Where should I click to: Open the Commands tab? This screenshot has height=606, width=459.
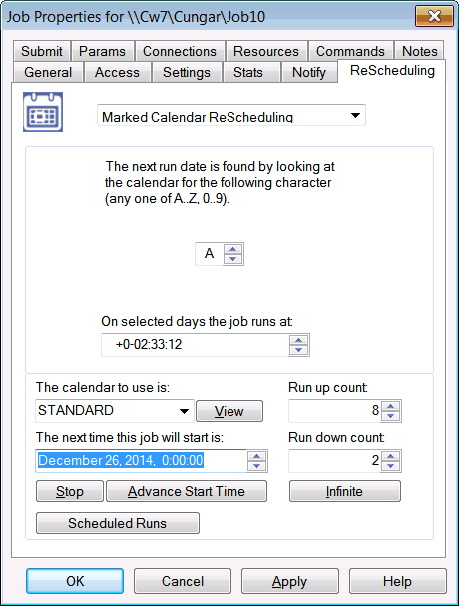tap(350, 51)
